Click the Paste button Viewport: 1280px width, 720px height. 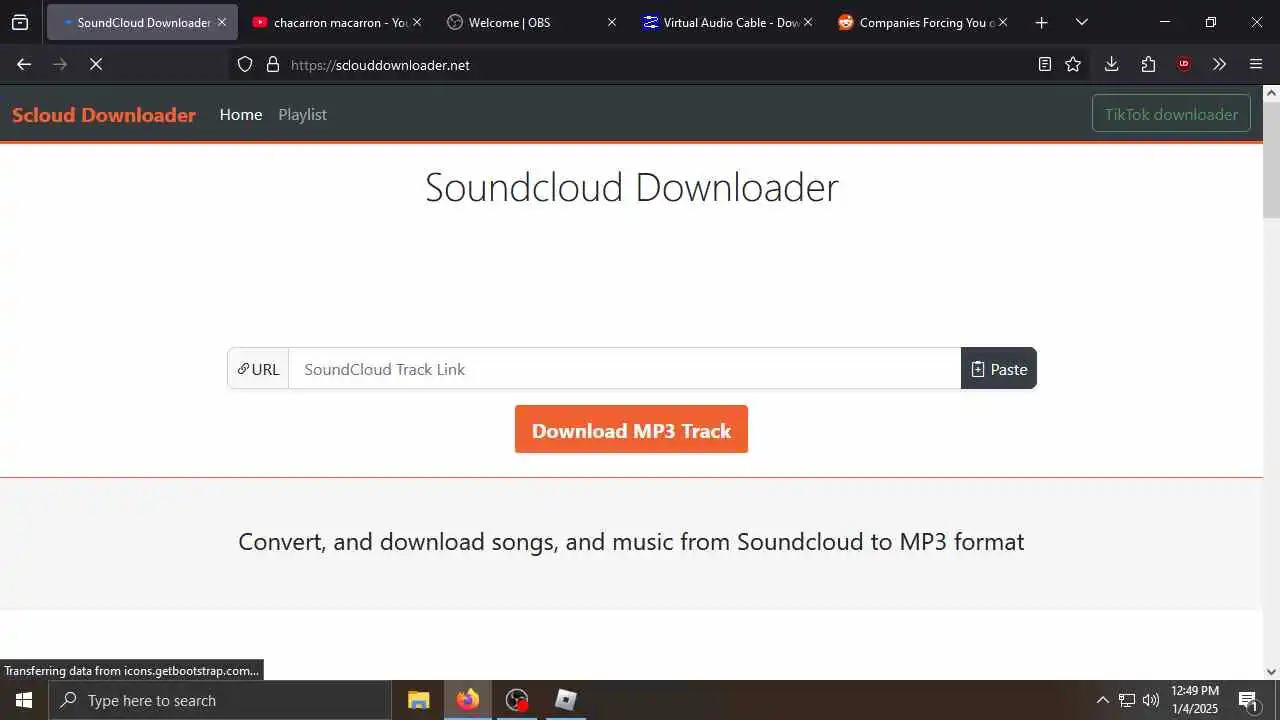999,369
